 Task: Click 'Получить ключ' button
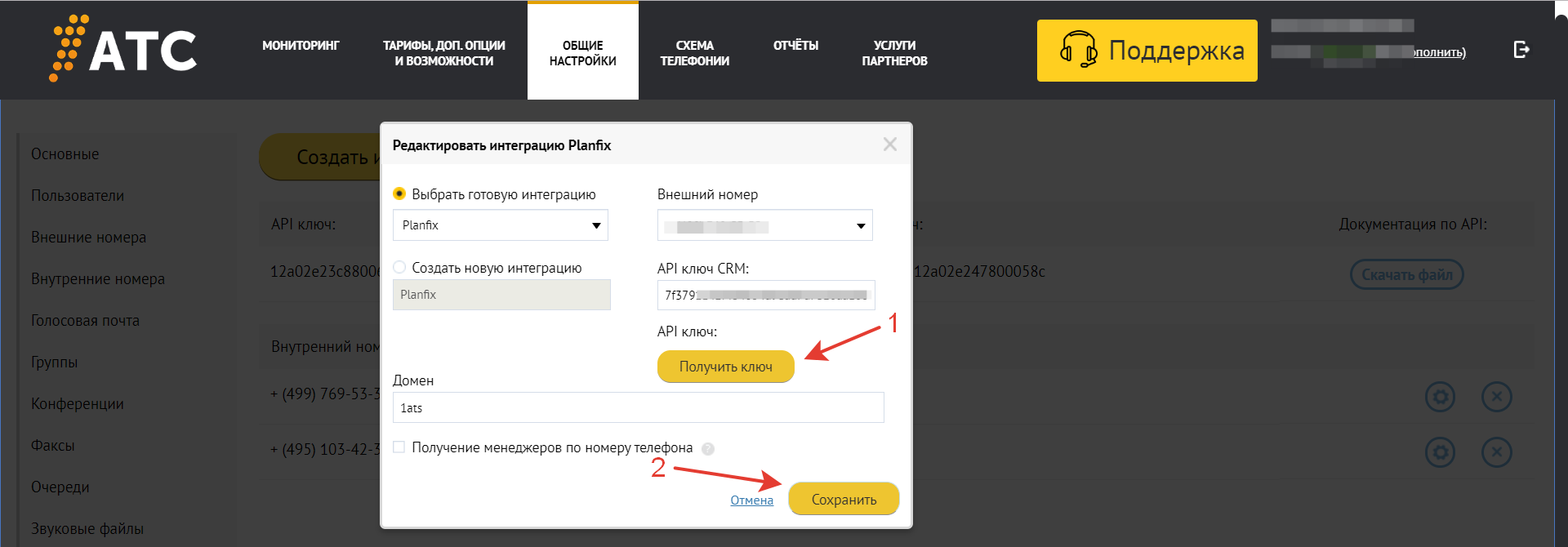pyautogui.click(x=726, y=367)
